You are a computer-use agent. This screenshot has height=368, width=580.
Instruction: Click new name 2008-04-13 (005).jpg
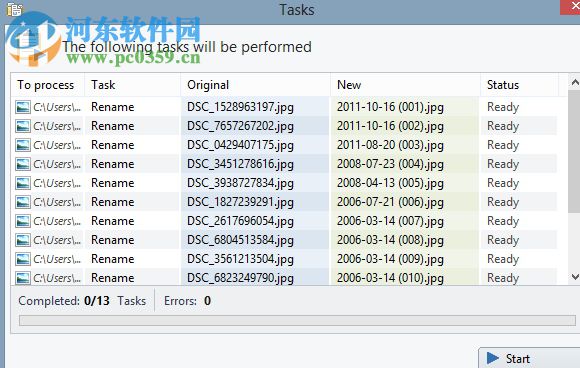(390, 183)
